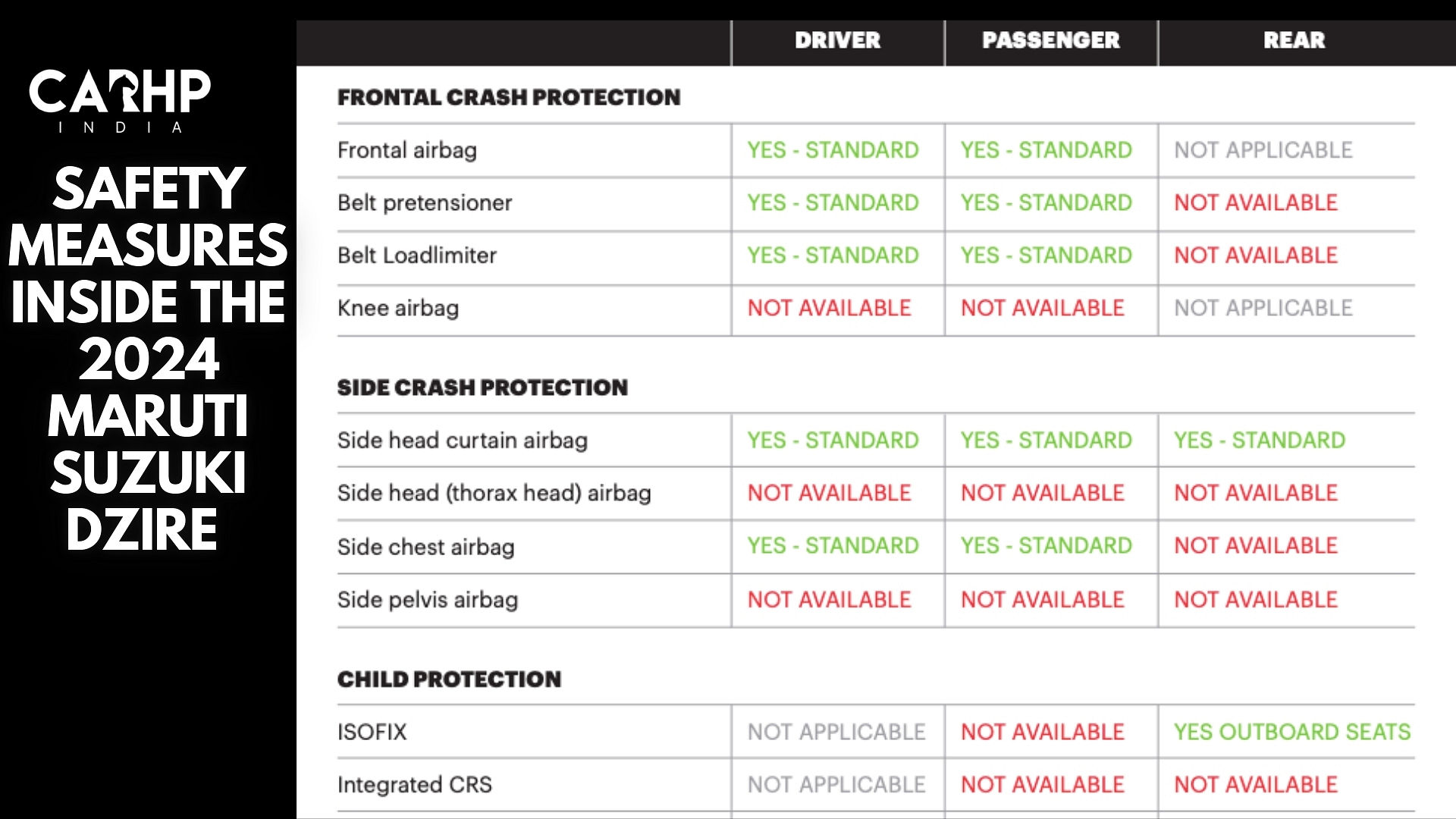Click the Belt pretensioner row label
Screen dimensions: 1456x819
425,202
